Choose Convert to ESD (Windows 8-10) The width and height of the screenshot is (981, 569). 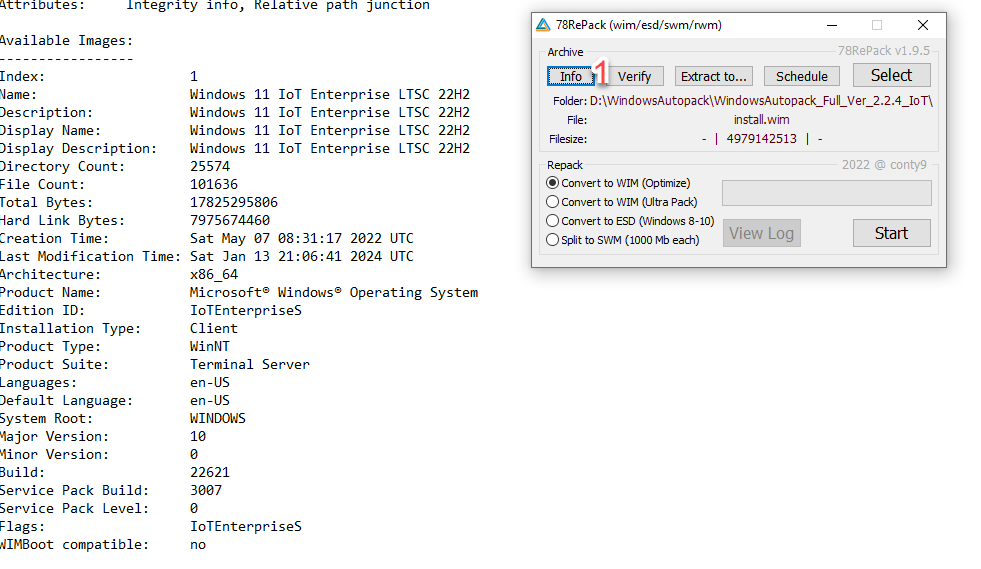click(630, 220)
